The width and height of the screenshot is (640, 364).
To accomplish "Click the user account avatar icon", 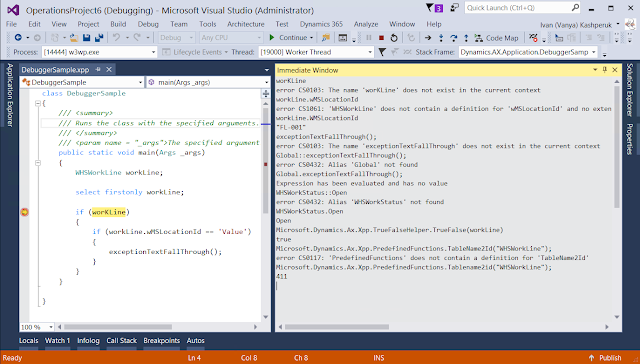I will point(630,24).
